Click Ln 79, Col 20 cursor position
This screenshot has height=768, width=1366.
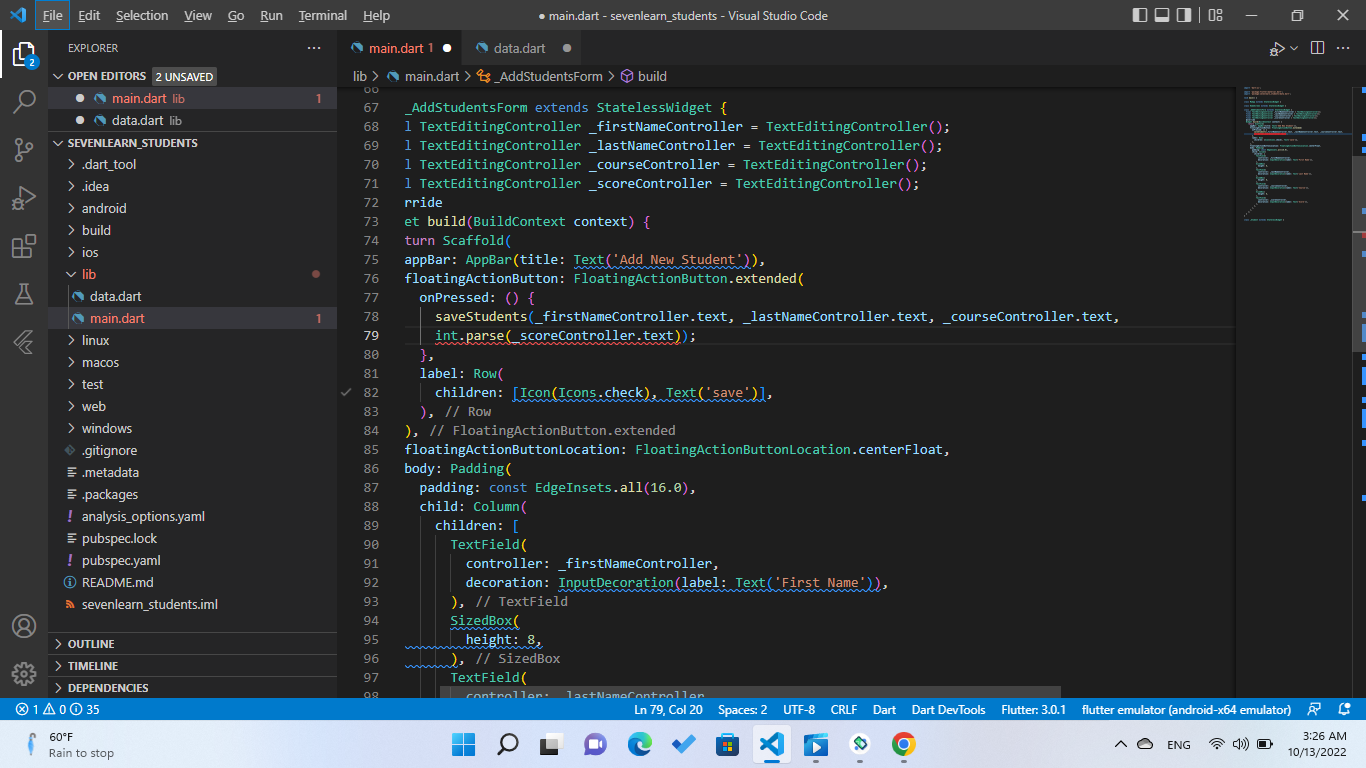(x=668, y=709)
